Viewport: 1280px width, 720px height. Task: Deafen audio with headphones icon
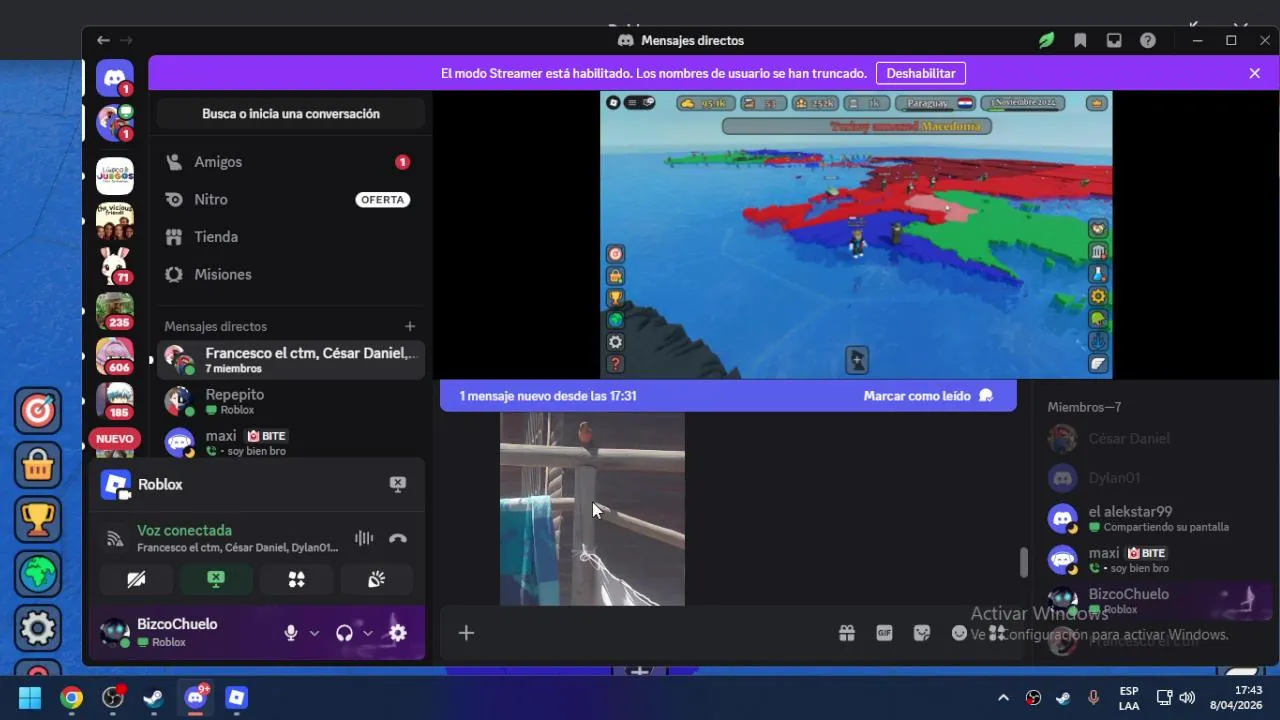(345, 633)
